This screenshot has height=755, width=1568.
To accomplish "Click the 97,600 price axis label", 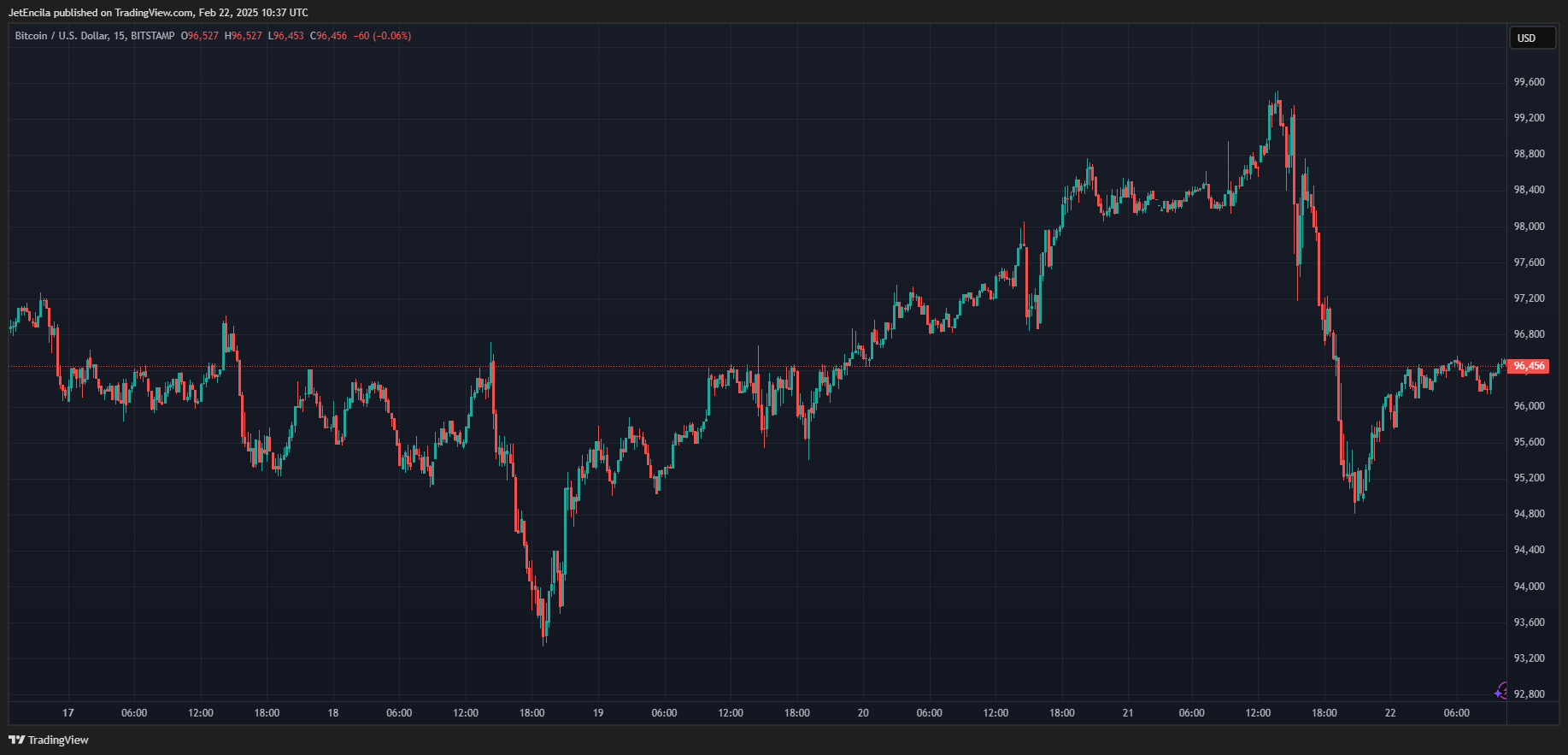I will coord(1529,262).
